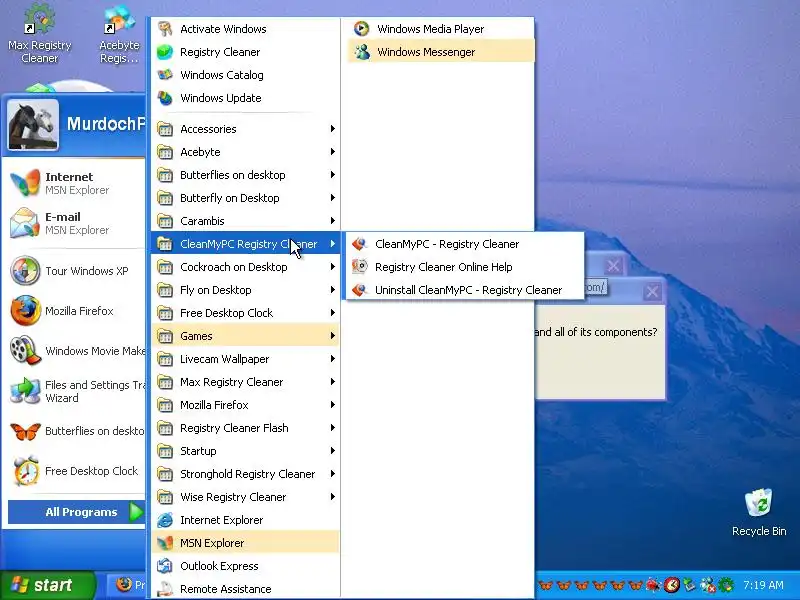Click the Outlook Express envelope icon
The image size is (800, 600).
165,566
